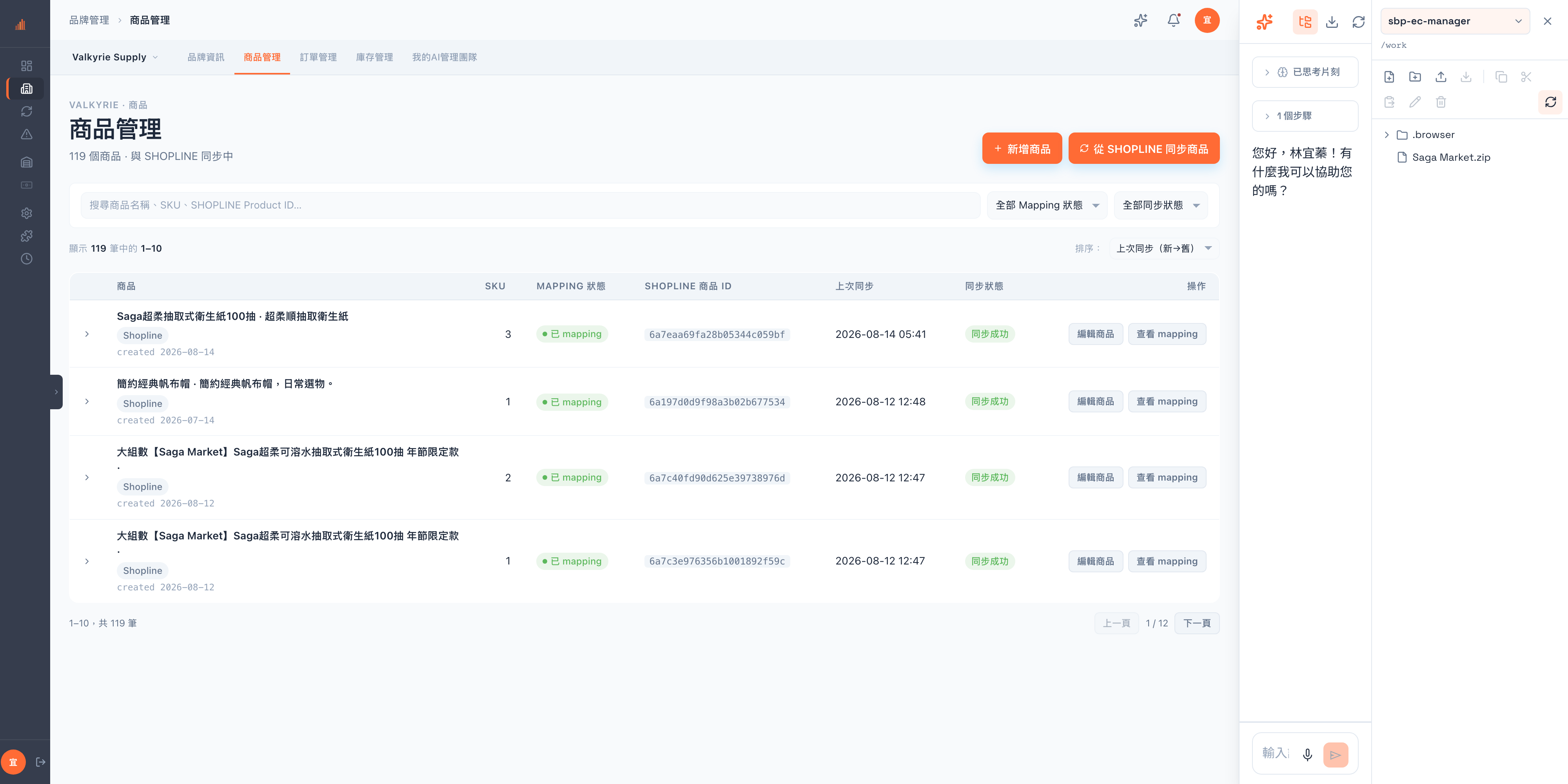Screen dimensions: 1568x784
Task: Create a new folder in file toolbar
Action: 1415,77
